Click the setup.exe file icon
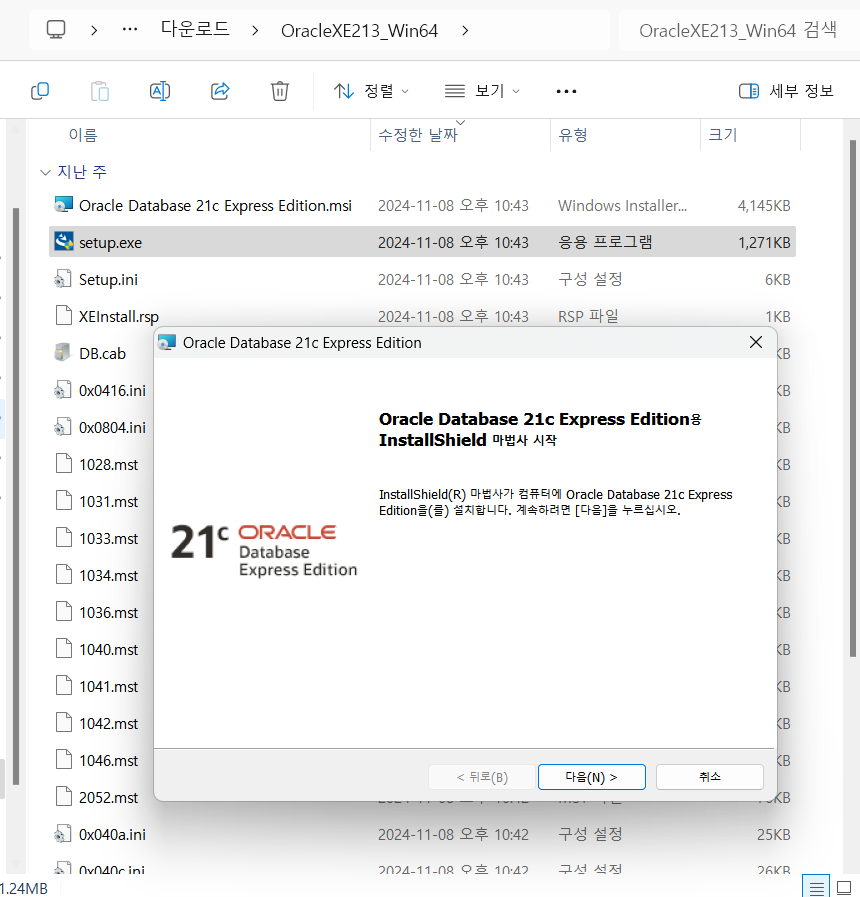 (64, 242)
